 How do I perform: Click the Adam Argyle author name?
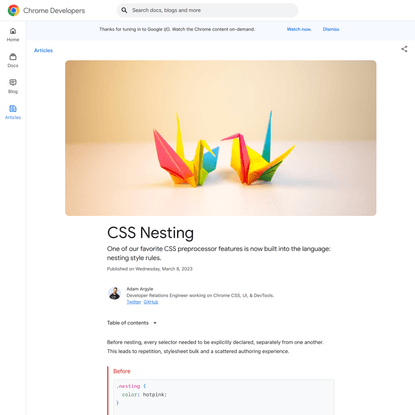click(140, 289)
